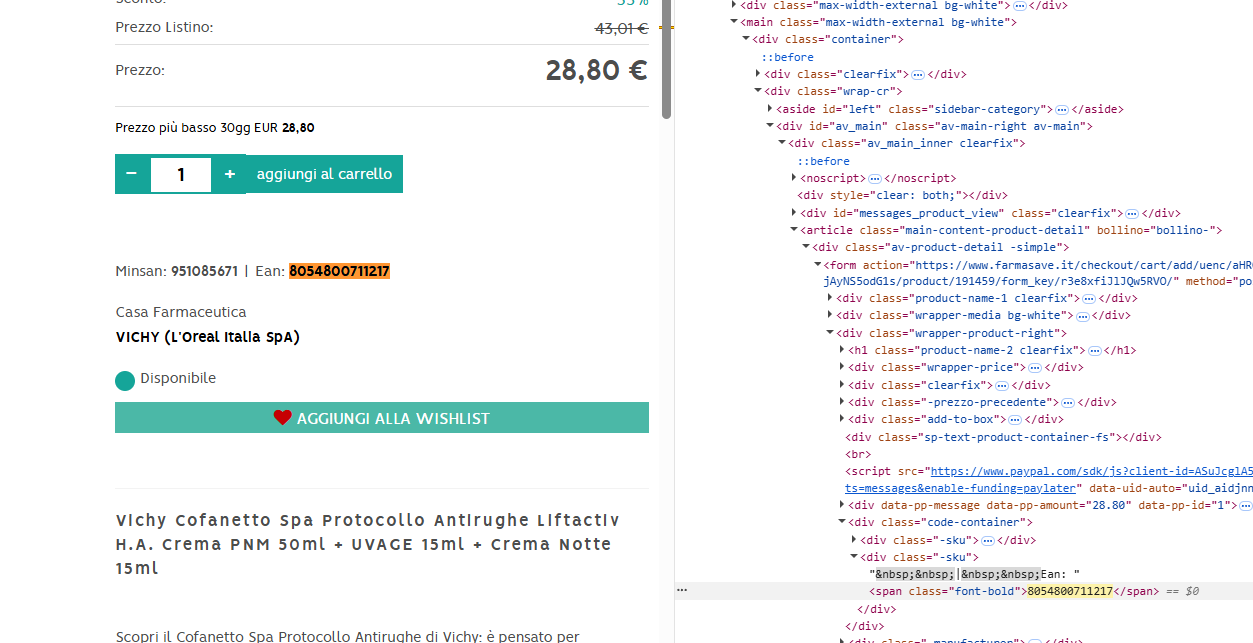The height and width of the screenshot is (643, 1253).
Task: Click ellipsis badge on noscript node
Action: [x=875, y=178]
